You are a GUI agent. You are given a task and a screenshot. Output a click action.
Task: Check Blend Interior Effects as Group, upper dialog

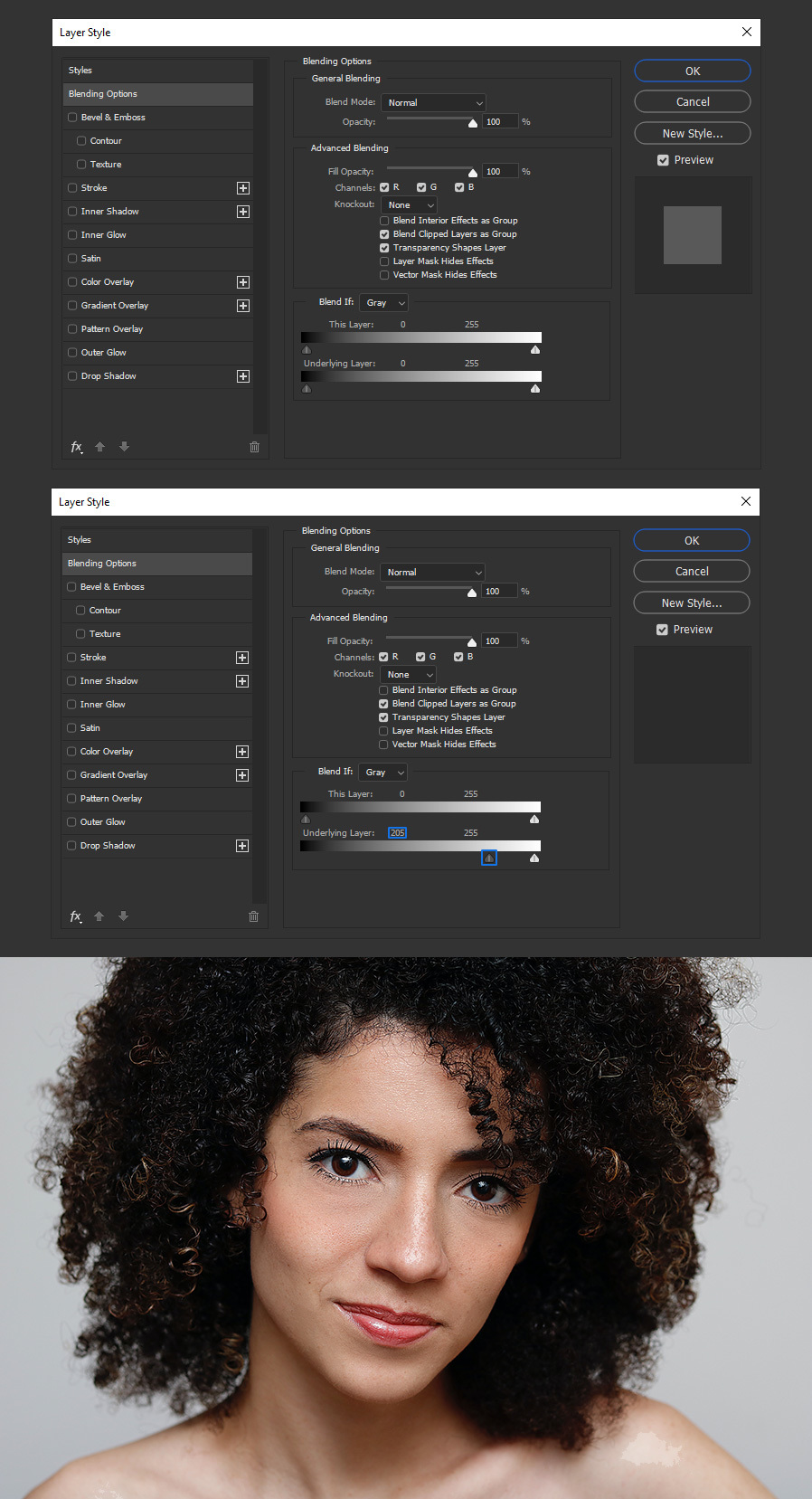[x=384, y=221]
